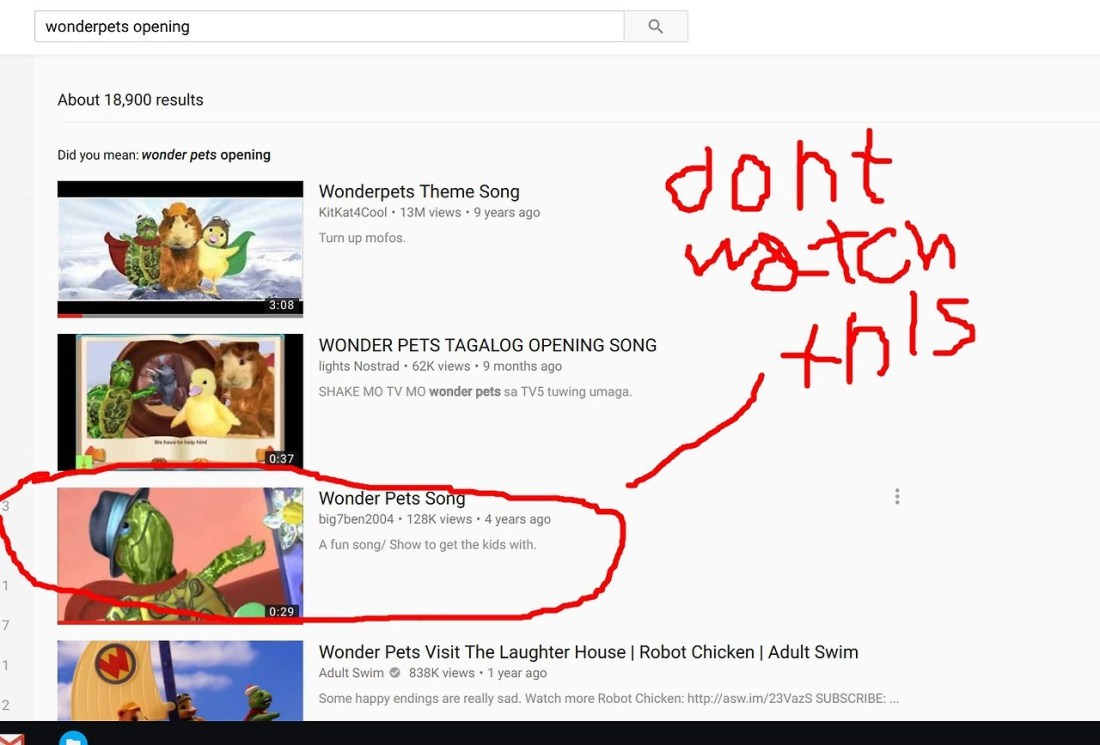
Task: Click the 'wonder pets opening' suggestion link
Action: pos(206,155)
